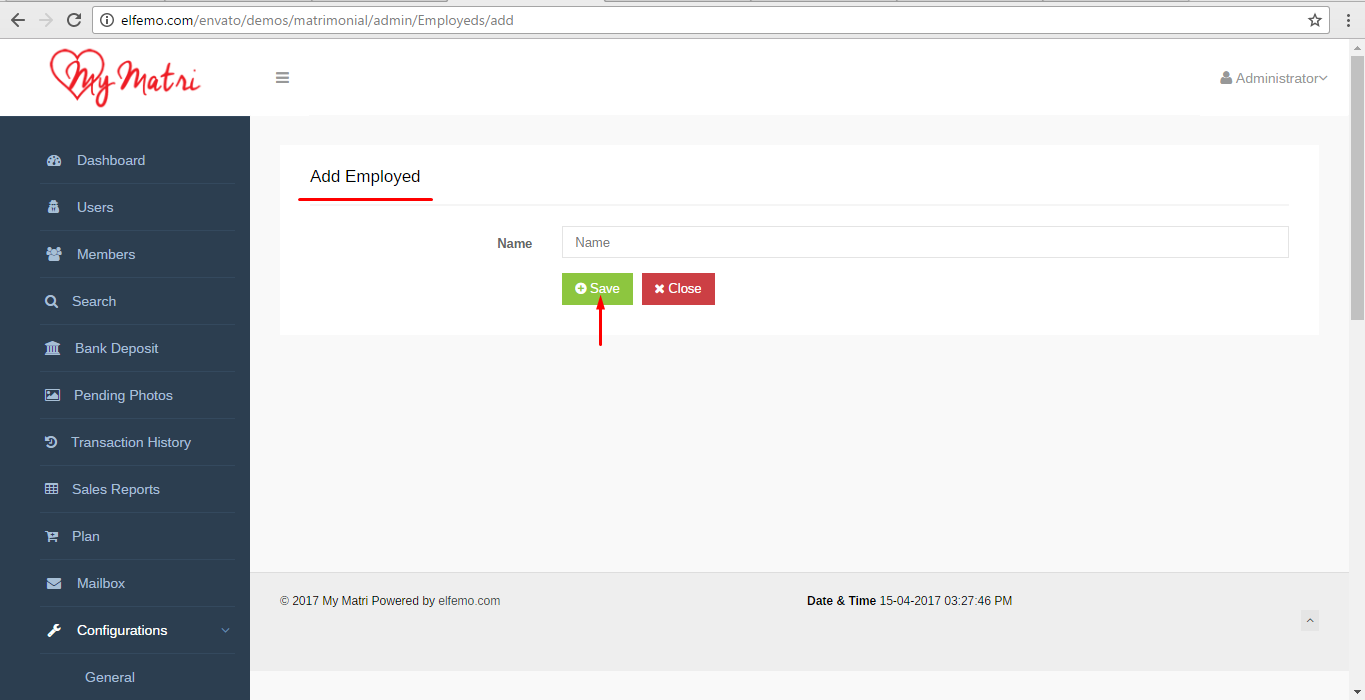Open Chrome three-dot menu
The image size is (1365, 700).
[x=1349, y=20]
